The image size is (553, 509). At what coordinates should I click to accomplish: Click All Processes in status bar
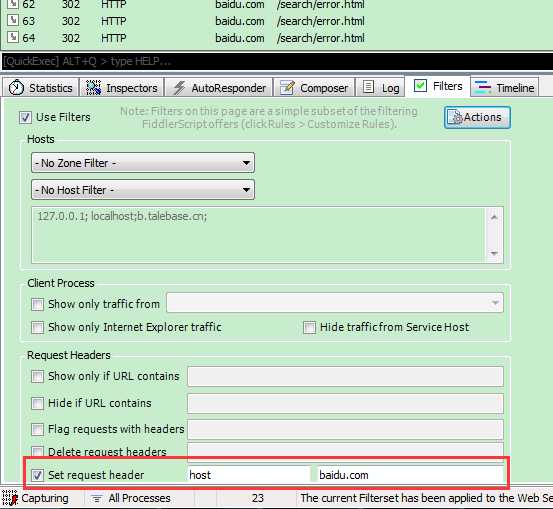[139, 498]
